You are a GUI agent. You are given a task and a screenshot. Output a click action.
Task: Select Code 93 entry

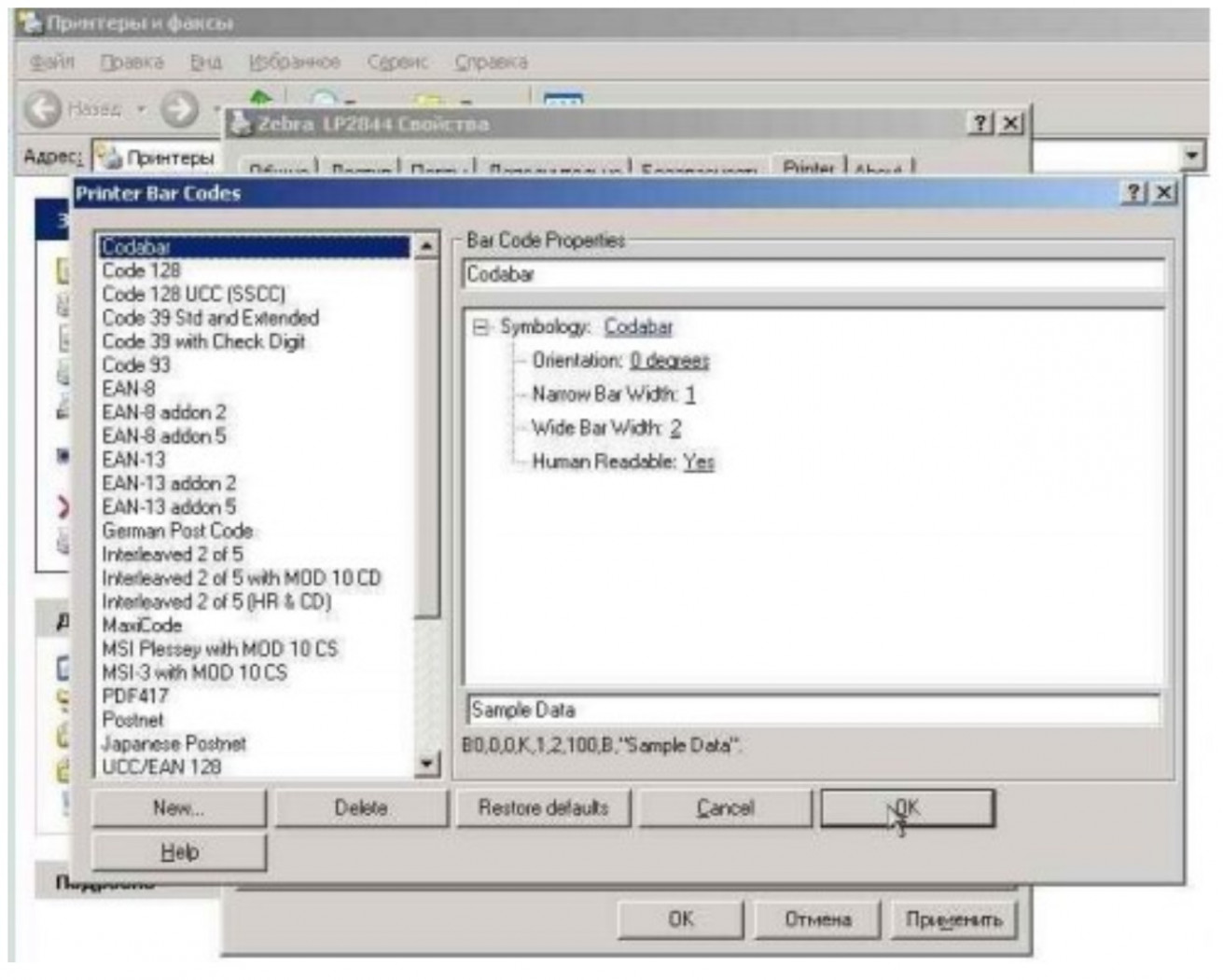click(136, 365)
